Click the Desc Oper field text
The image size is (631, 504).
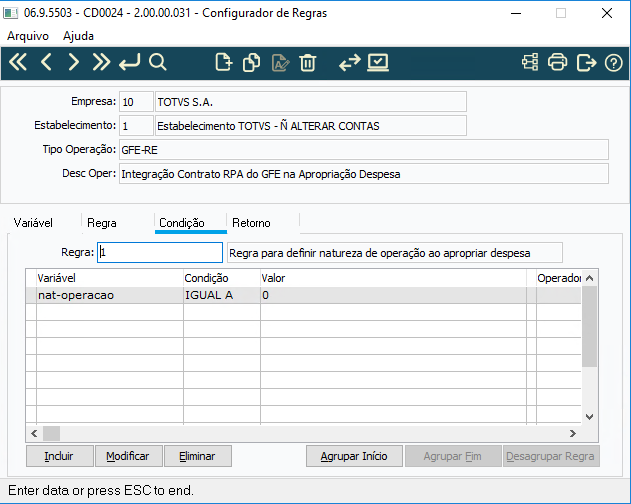[x=364, y=174]
